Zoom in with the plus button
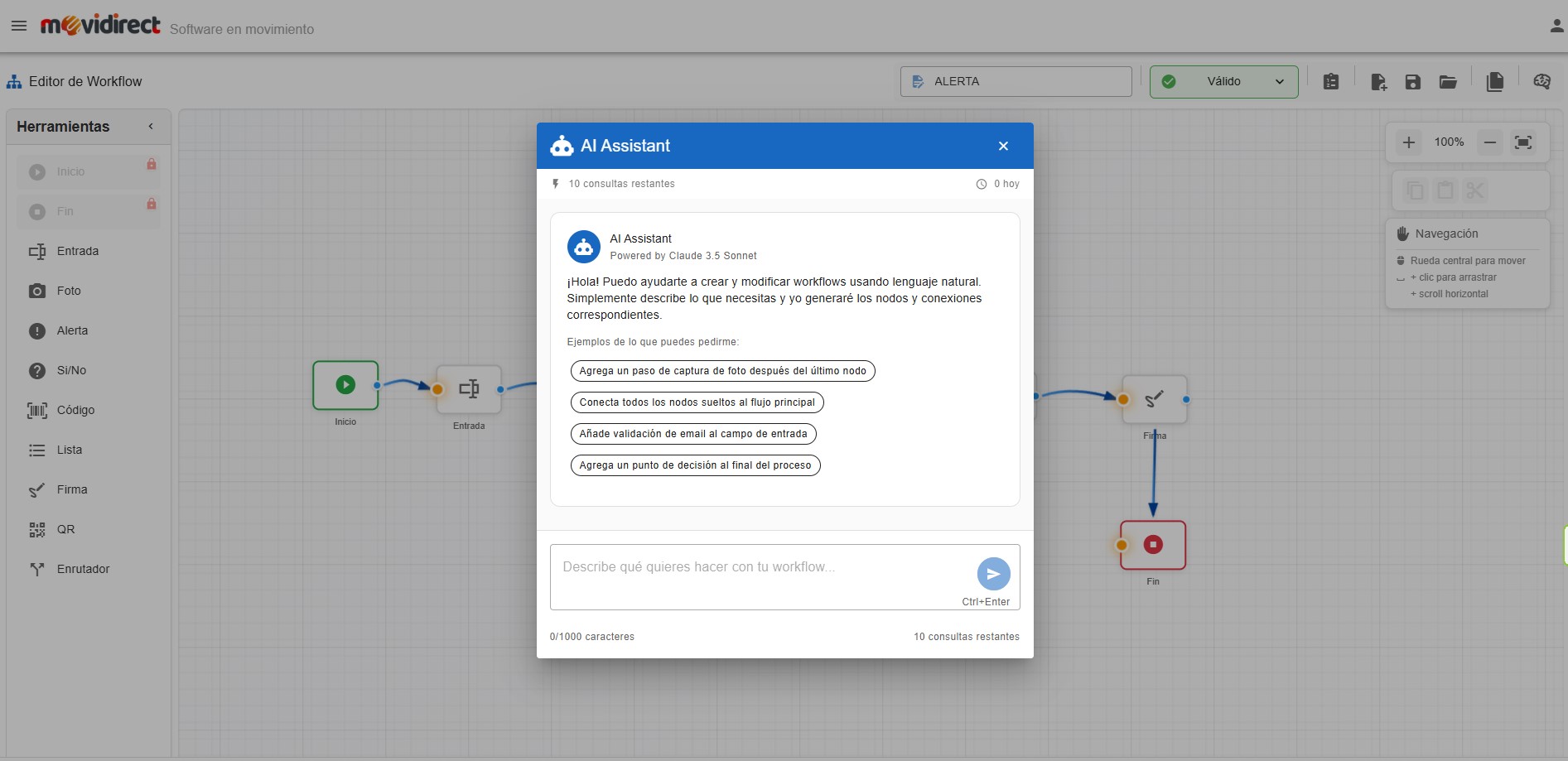The image size is (1568, 761). pyautogui.click(x=1408, y=142)
